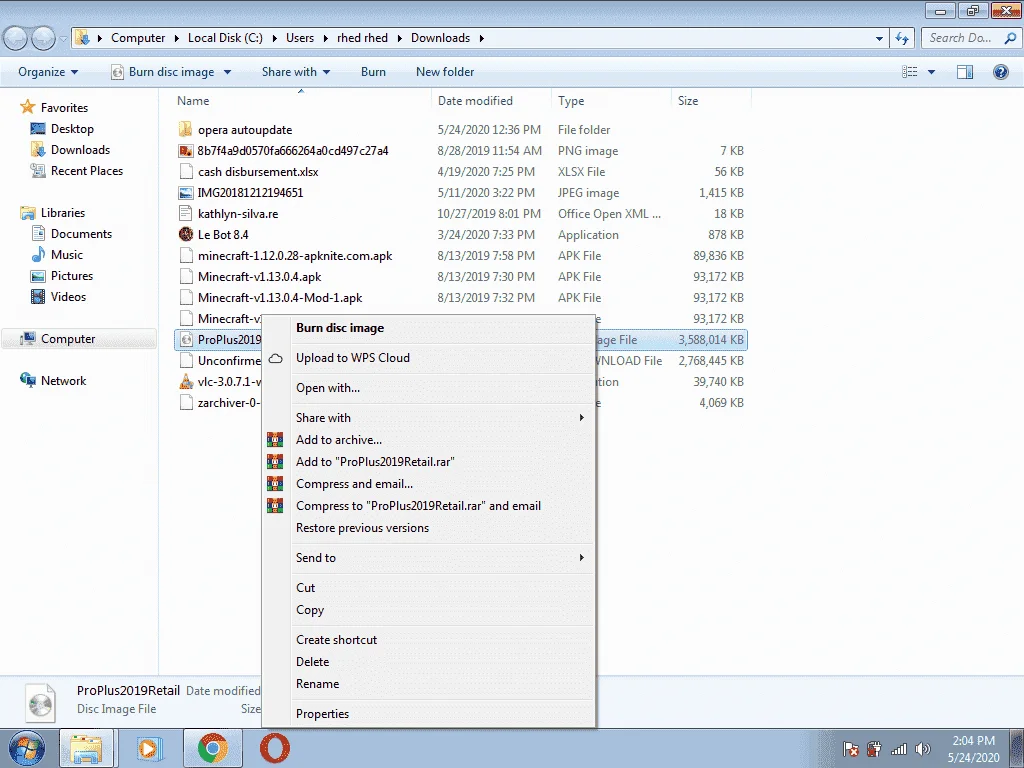Open the Pictures library icon

coord(39,276)
